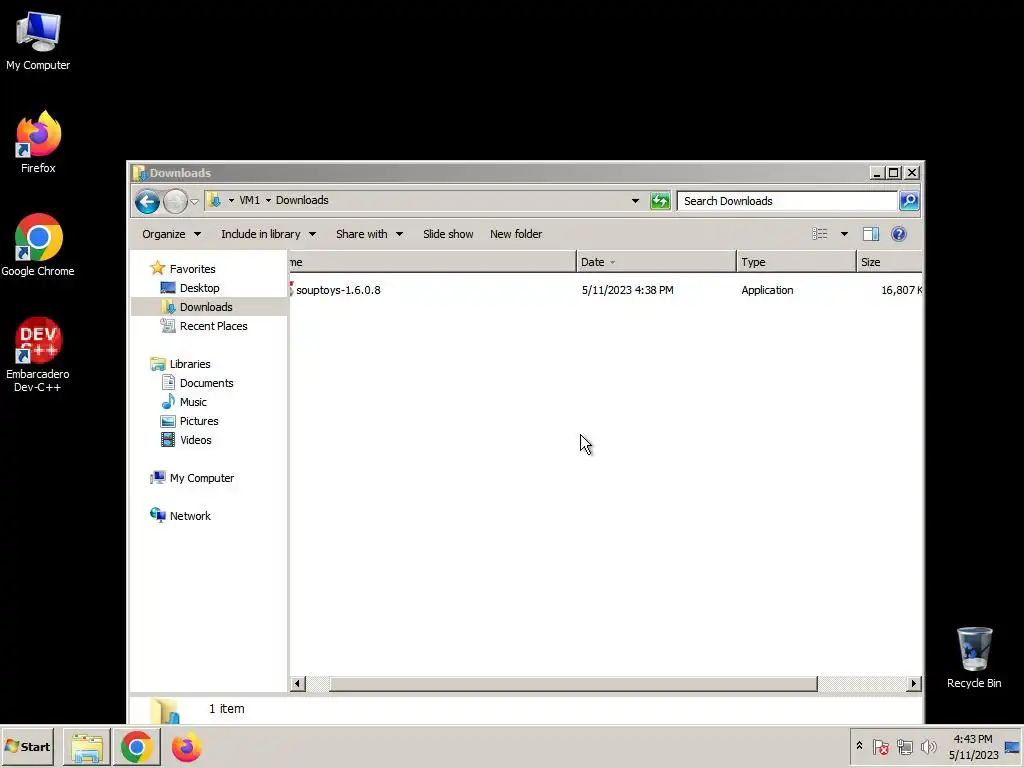The height and width of the screenshot is (768, 1024).
Task: Open Include in library menu
Action: point(268,234)
